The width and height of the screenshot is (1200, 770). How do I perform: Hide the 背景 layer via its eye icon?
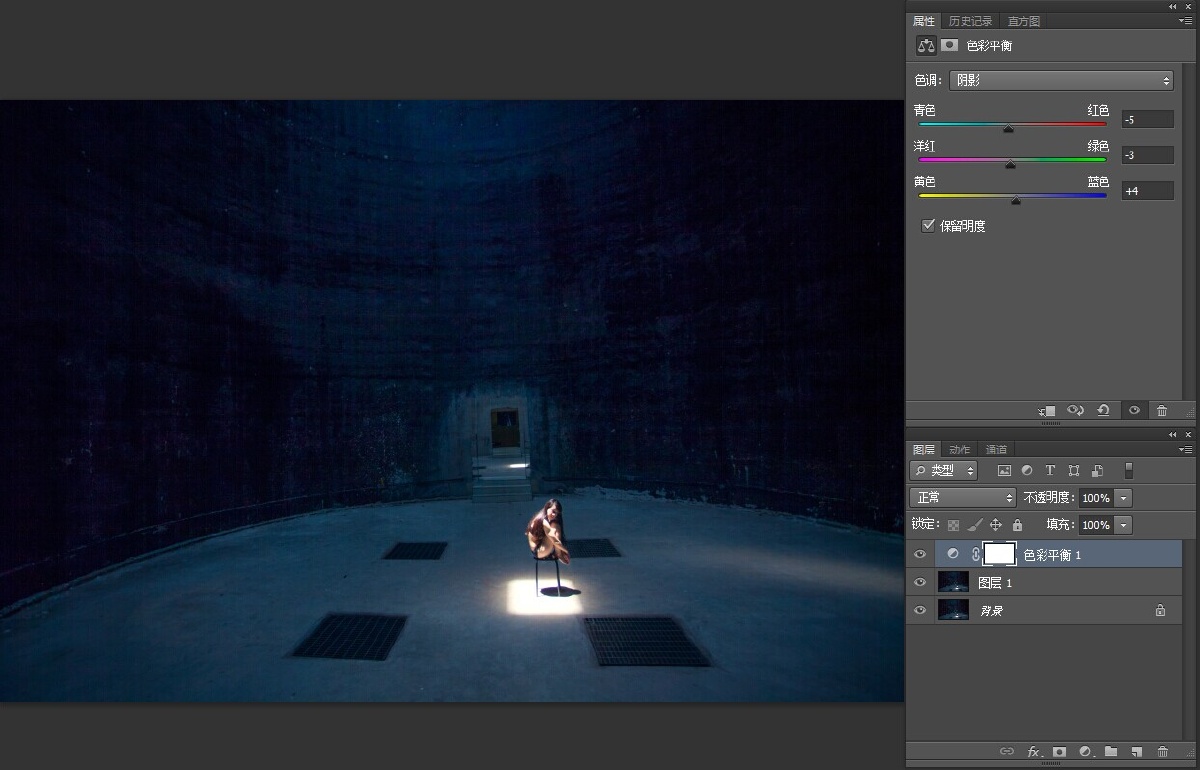920,610
